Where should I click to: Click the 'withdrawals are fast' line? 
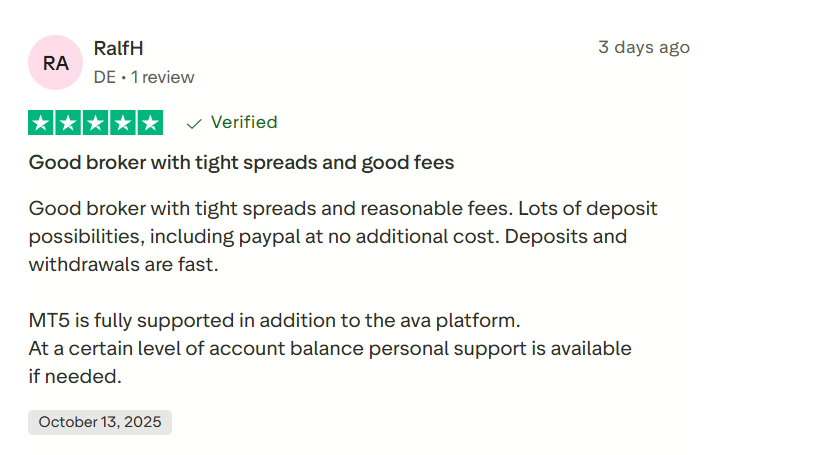coord(124,265)
